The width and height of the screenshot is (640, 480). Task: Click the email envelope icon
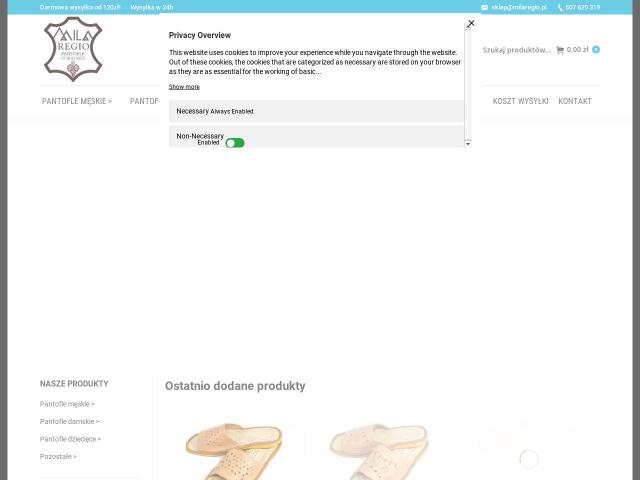(x=484, y=7)
